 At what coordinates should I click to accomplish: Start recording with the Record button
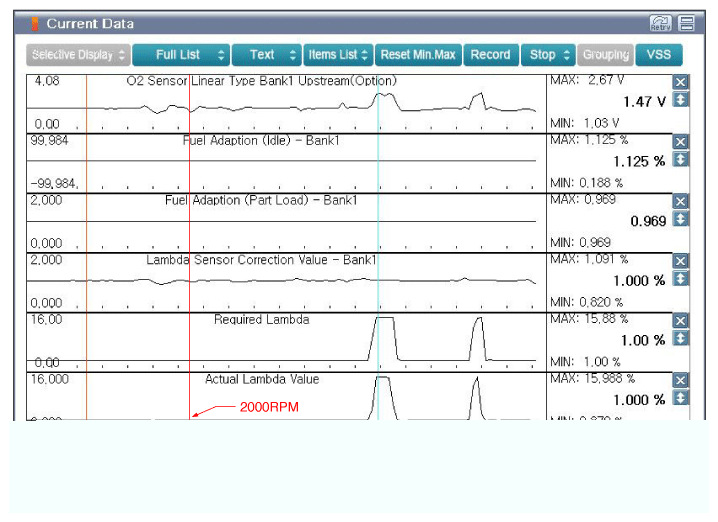pyautogui.click(x=490, y=55)
